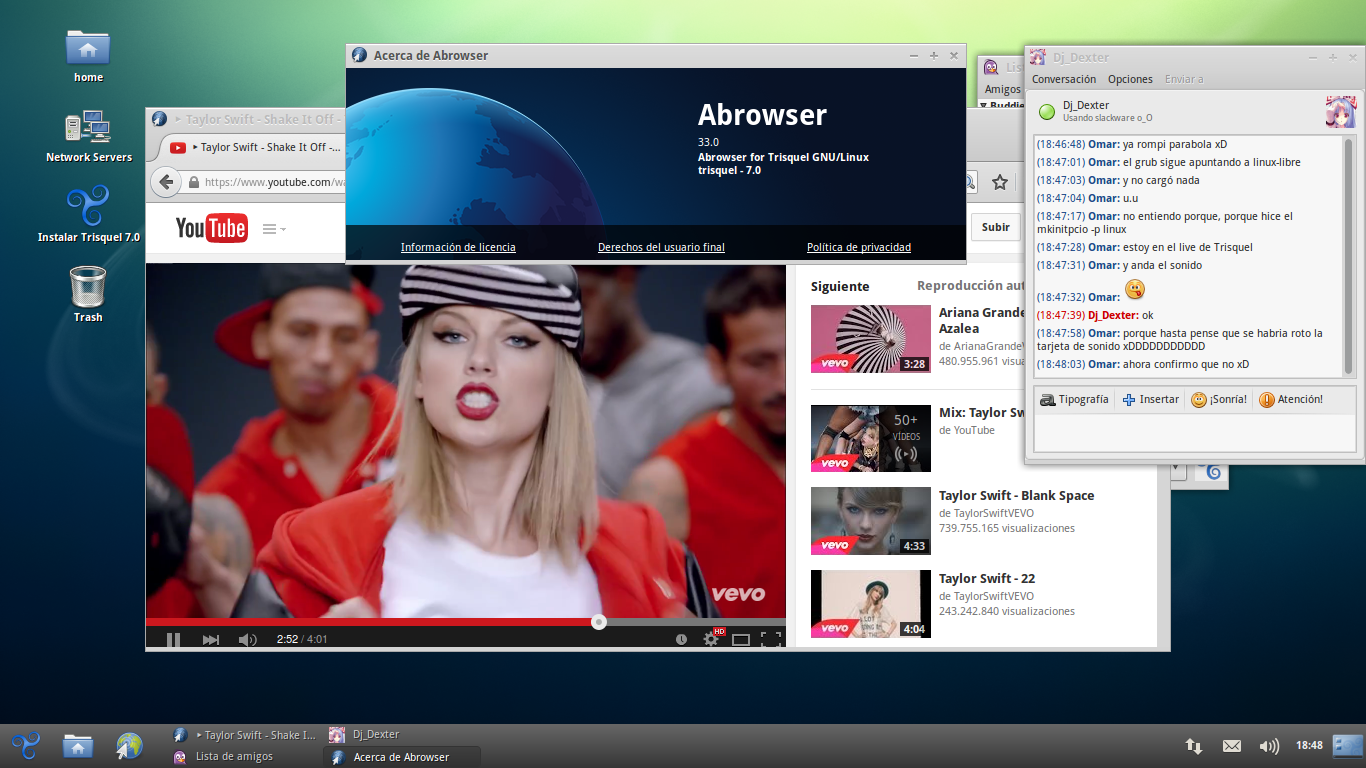Open the home folder desktop icon
Screen dimensions: 1366x768
pos(88,48)
